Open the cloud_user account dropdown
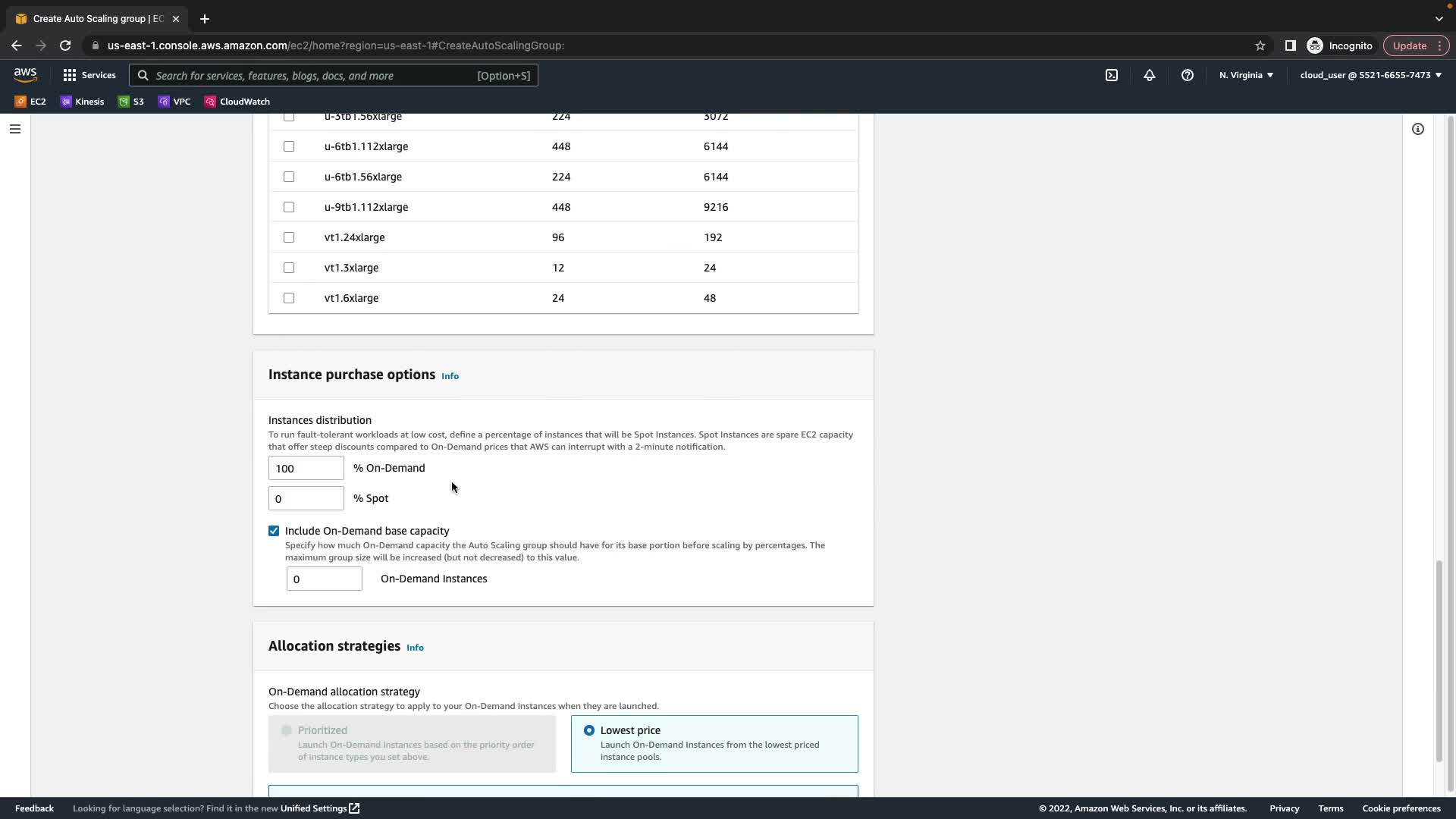The image size is (1456, 819). tap(1370, 75)
